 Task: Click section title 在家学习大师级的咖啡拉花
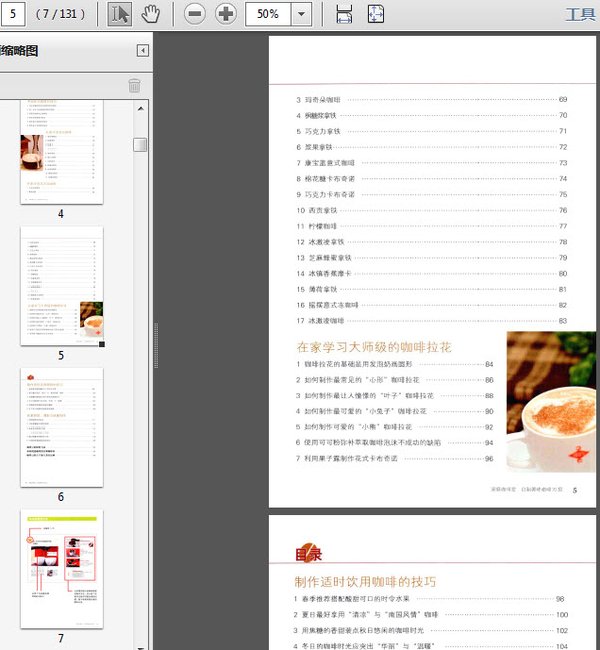pos(374,347)
